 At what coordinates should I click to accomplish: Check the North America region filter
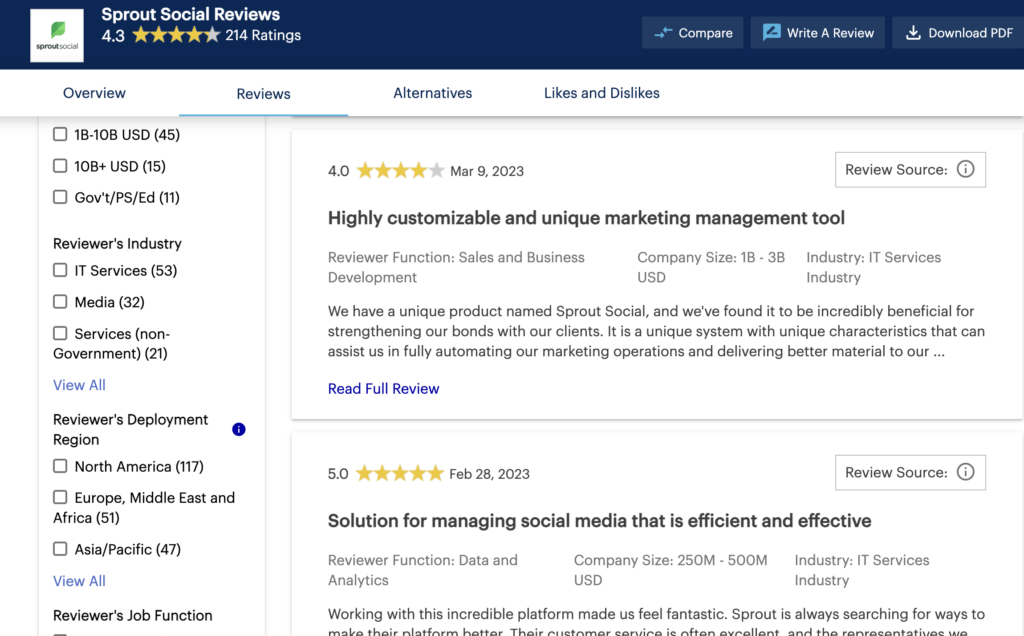pyautogui.click(x=60, y=467)
